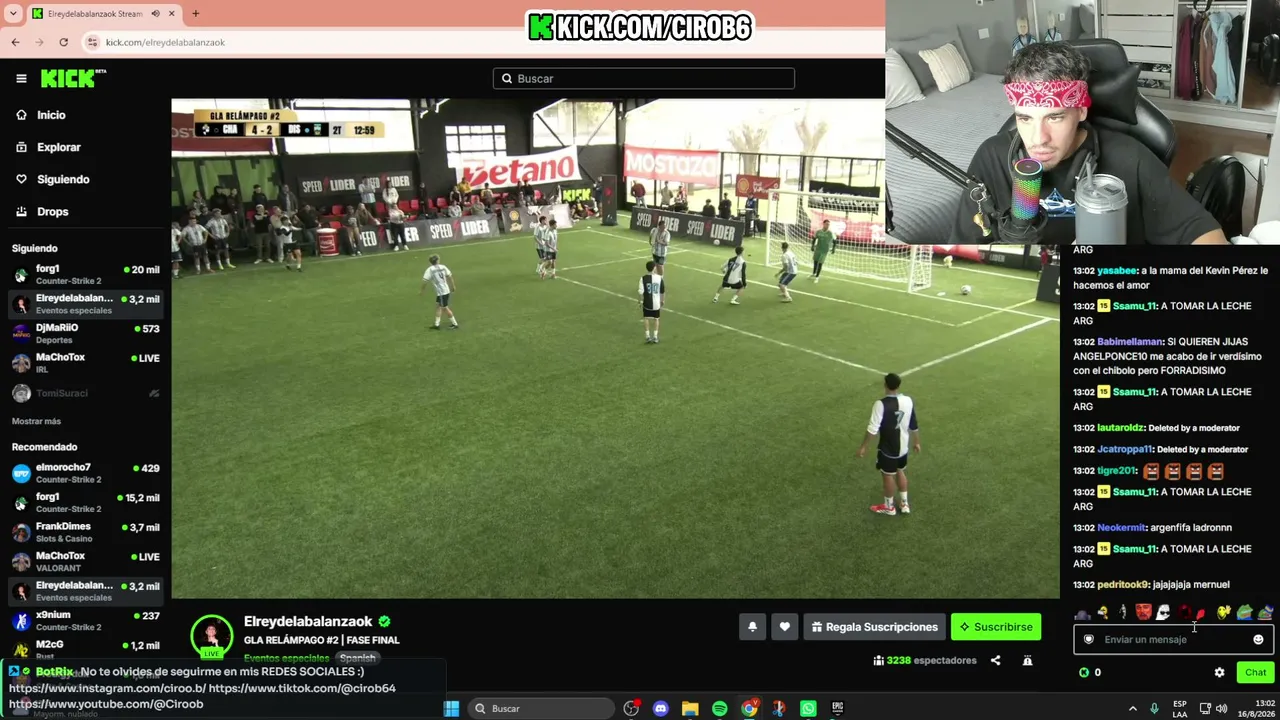Click the Regala Suscripciones button

(875, 627)
